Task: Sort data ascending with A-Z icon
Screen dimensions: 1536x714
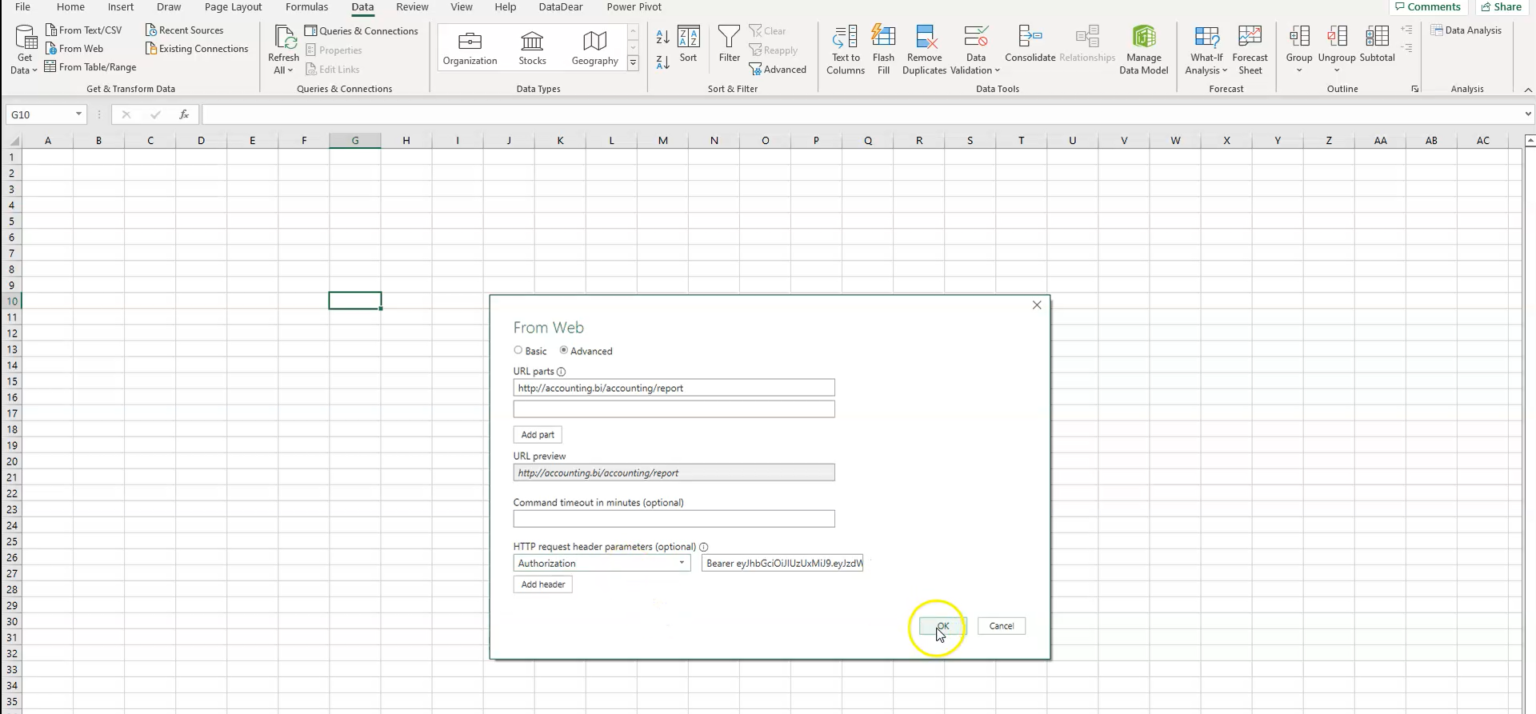Action: 661,36
